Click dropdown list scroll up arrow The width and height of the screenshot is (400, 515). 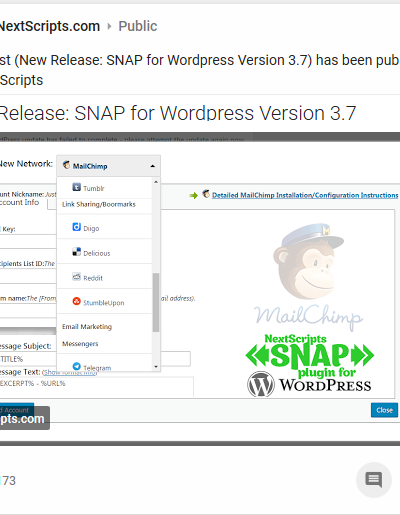[x=156, y=182]
